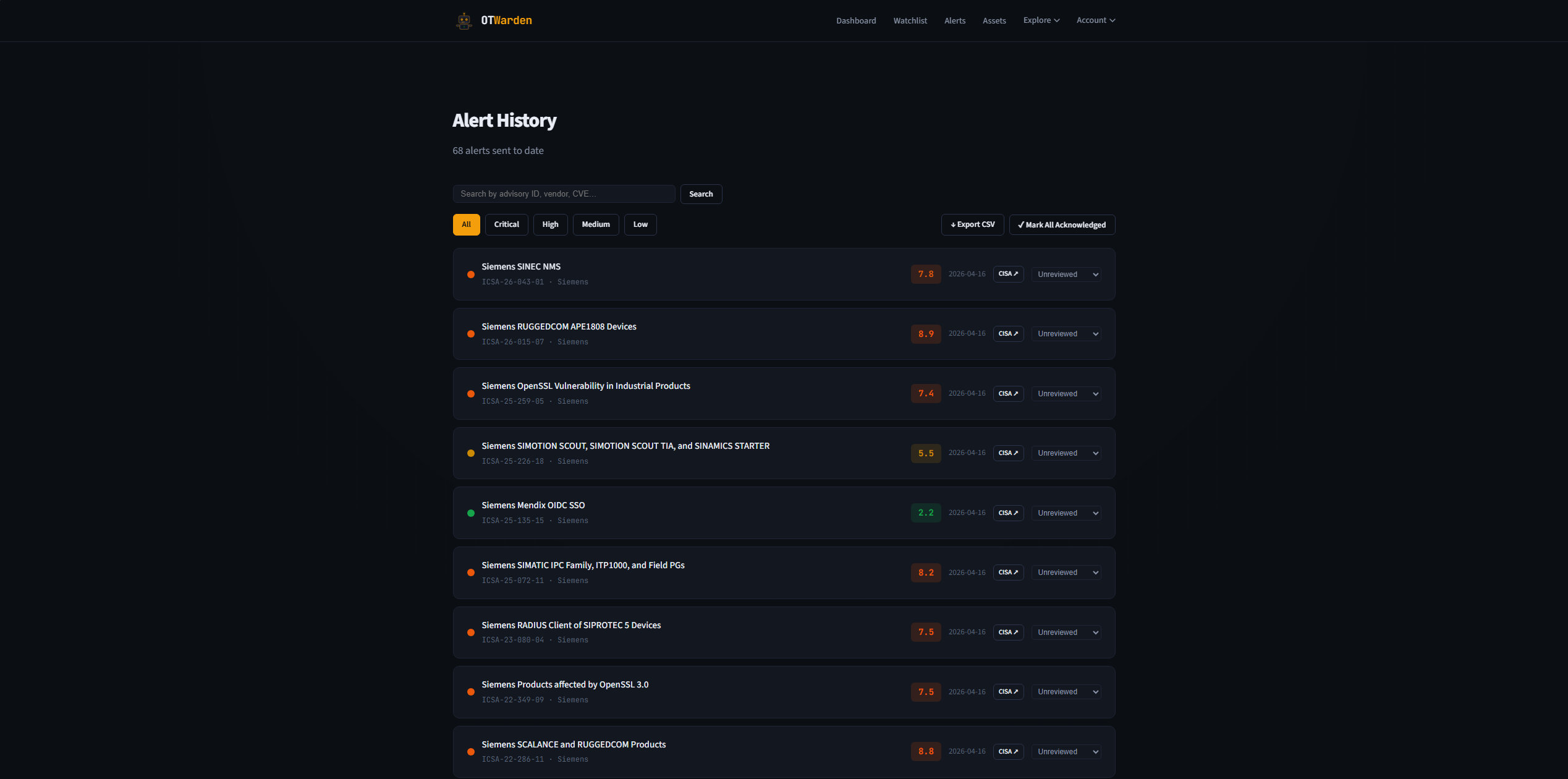1568x779 pixels.
Task: Click the 5.5 score badge for SIMOTION SCOUT
Action: (x=926, y=453)
